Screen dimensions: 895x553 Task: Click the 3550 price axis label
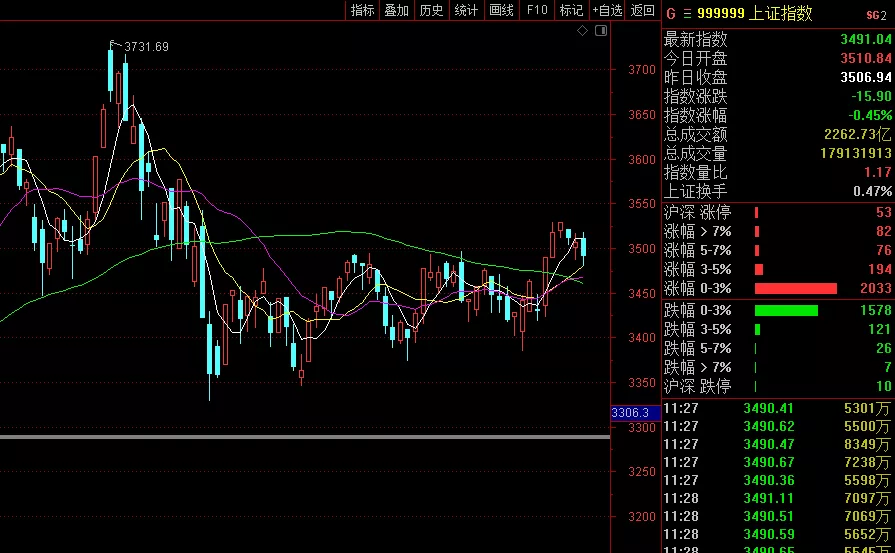point(642,204)
